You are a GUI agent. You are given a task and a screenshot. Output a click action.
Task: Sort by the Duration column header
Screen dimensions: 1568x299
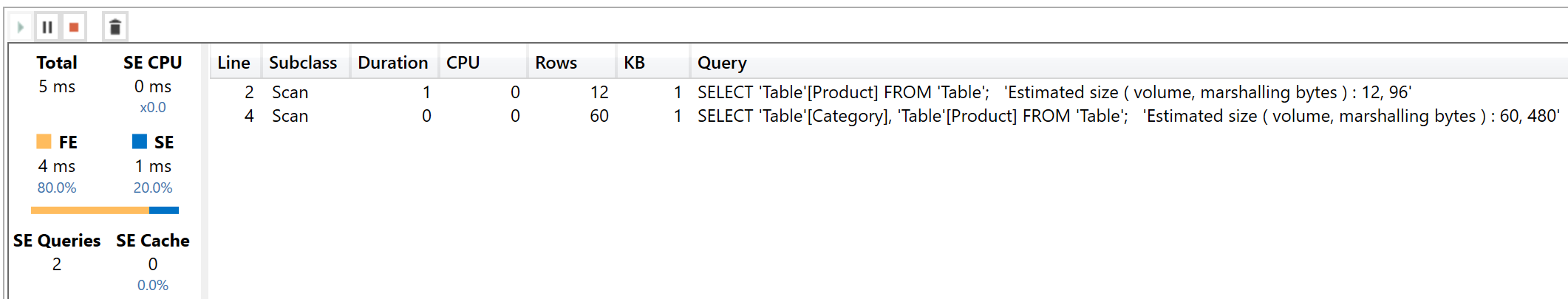[392, 63]
